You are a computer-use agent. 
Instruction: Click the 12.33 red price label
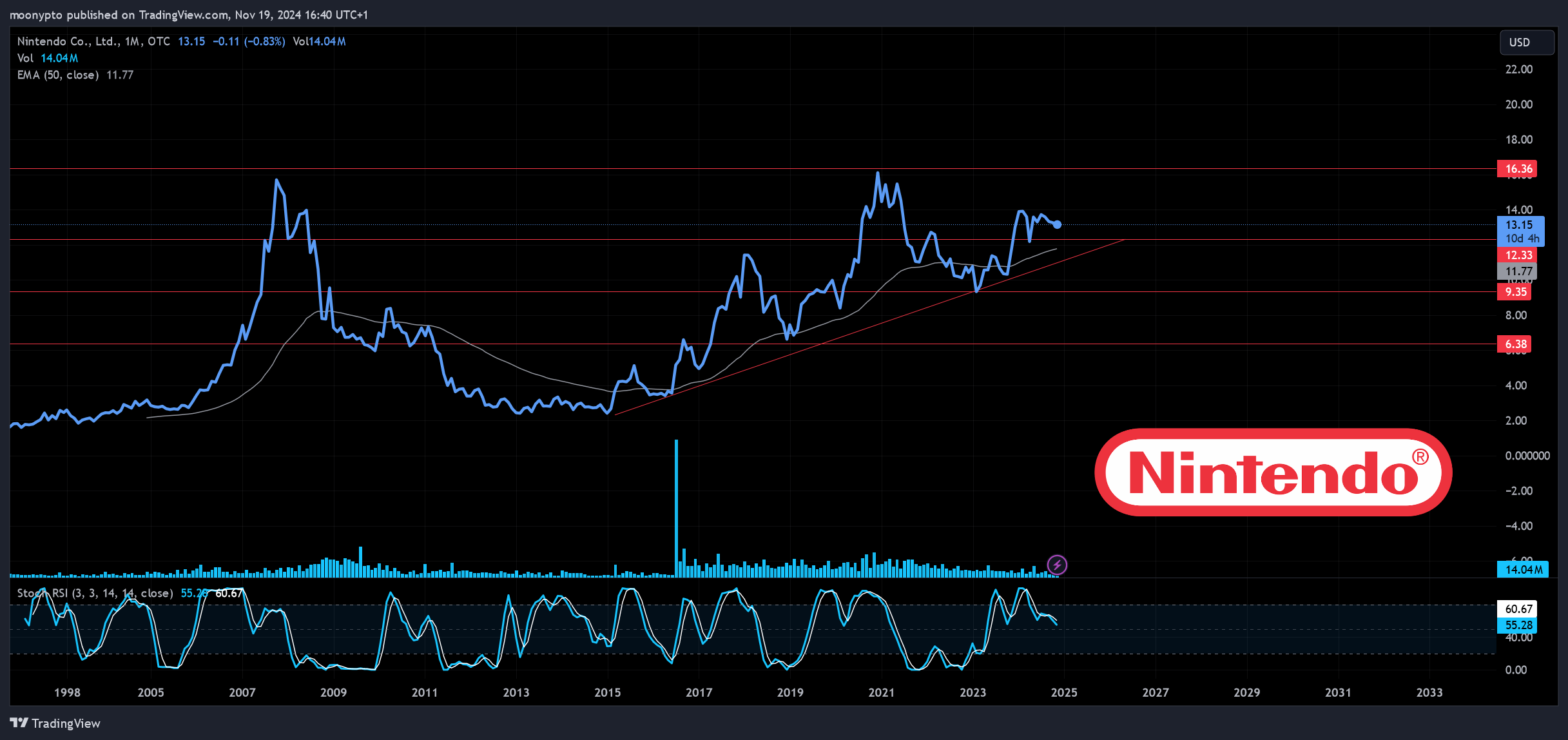tap(1517, 255)
